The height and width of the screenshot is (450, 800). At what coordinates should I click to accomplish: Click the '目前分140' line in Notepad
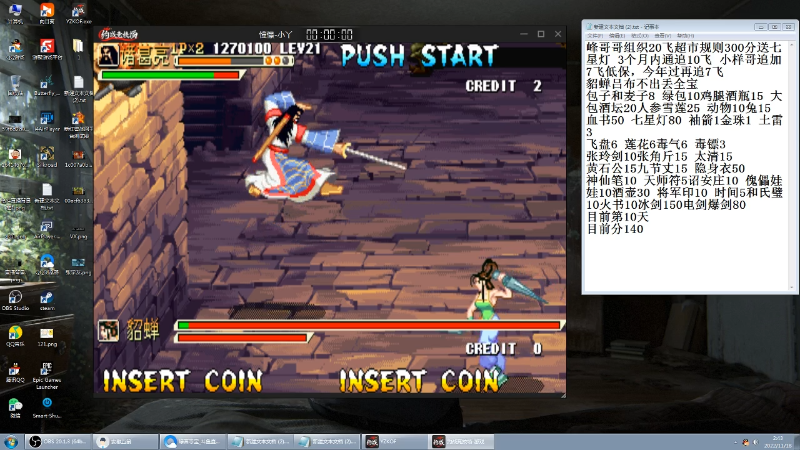coord(615,229)
